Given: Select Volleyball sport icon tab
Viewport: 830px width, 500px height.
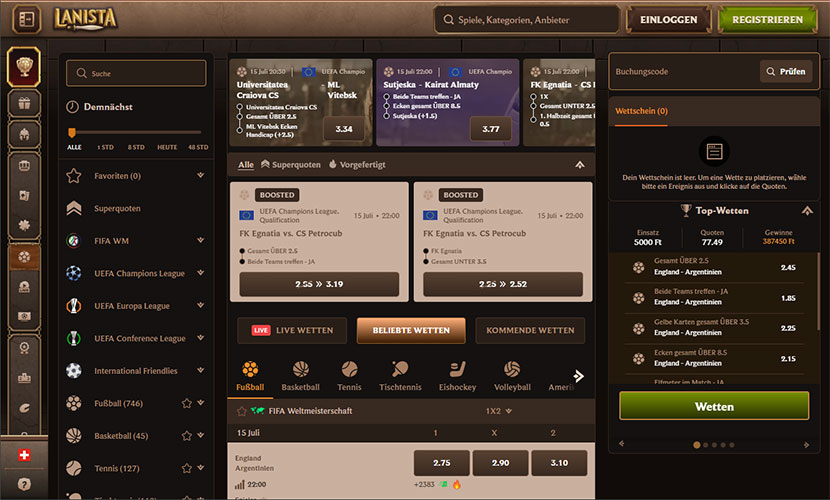Looking at the screenshot, I should 512,376.
